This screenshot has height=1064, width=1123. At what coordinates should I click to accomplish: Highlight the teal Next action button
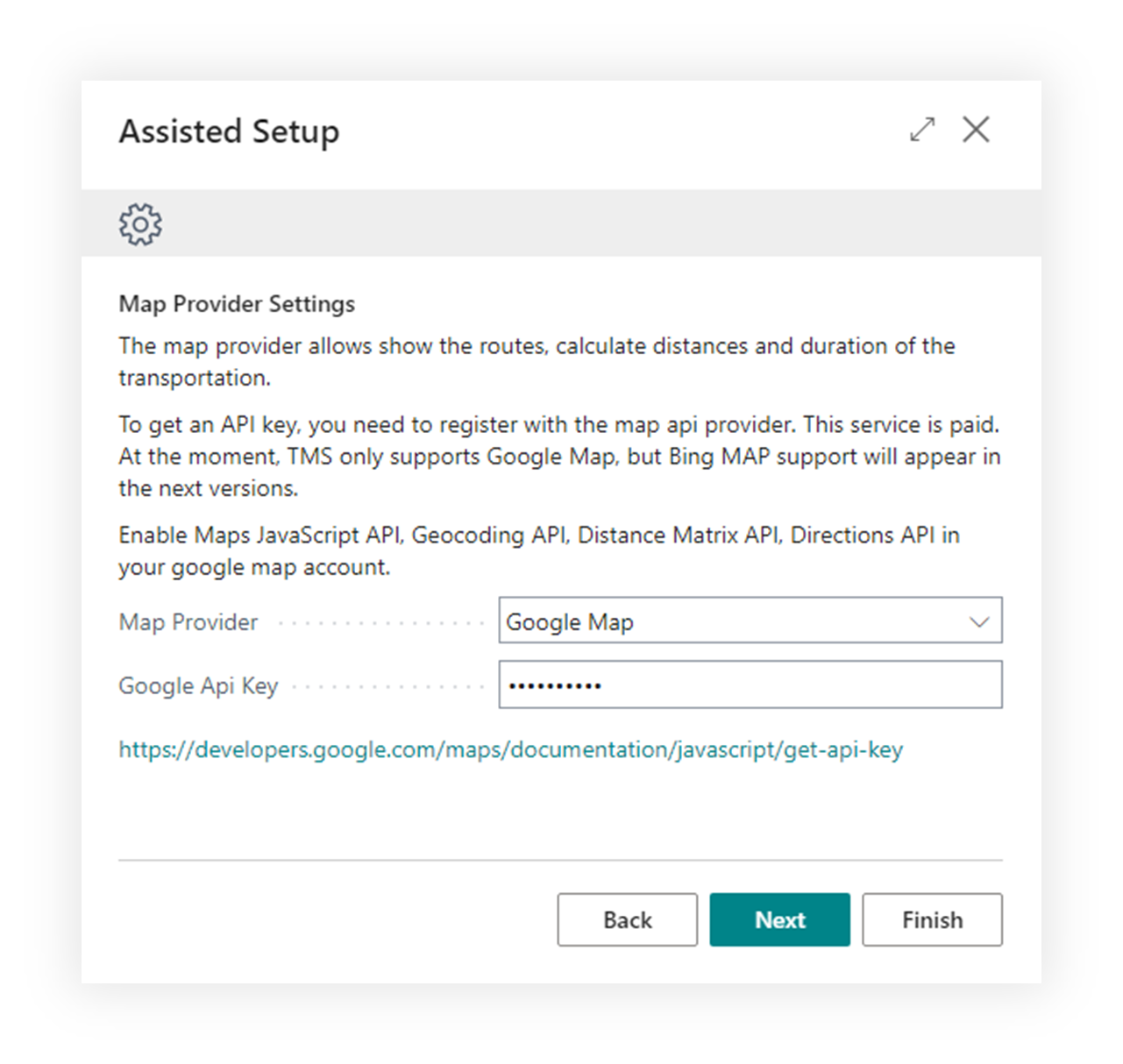778,919
